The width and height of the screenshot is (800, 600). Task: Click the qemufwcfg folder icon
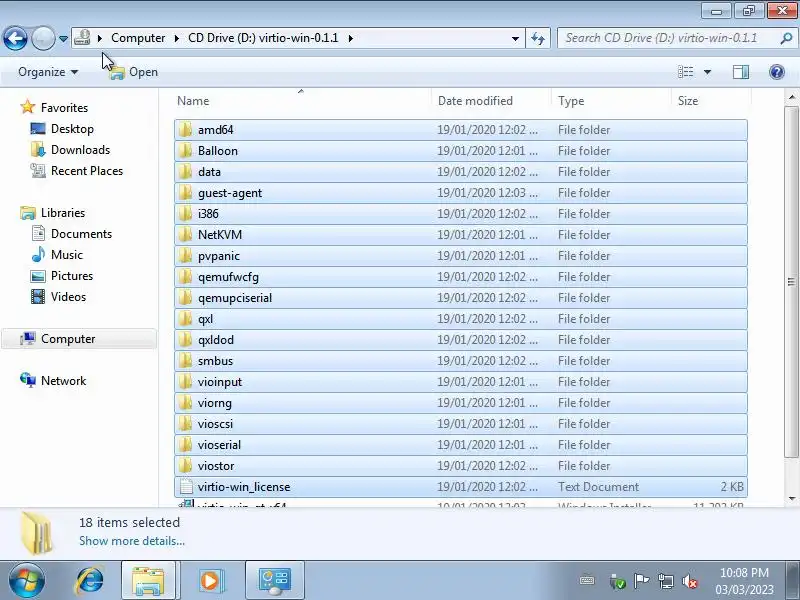pos(186,277)
